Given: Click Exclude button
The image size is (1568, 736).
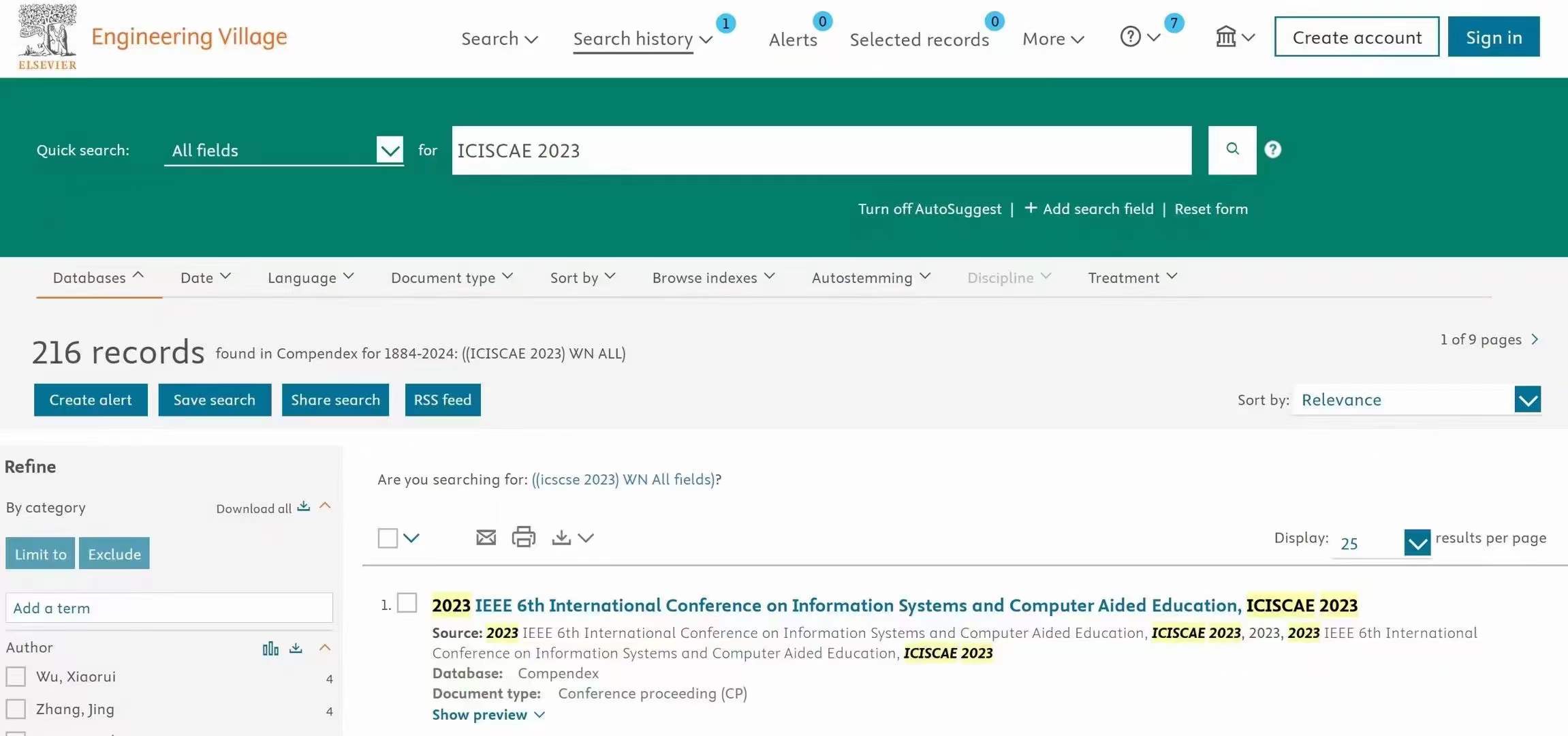Looking at the screenshot, I should (x=114, y=553).
